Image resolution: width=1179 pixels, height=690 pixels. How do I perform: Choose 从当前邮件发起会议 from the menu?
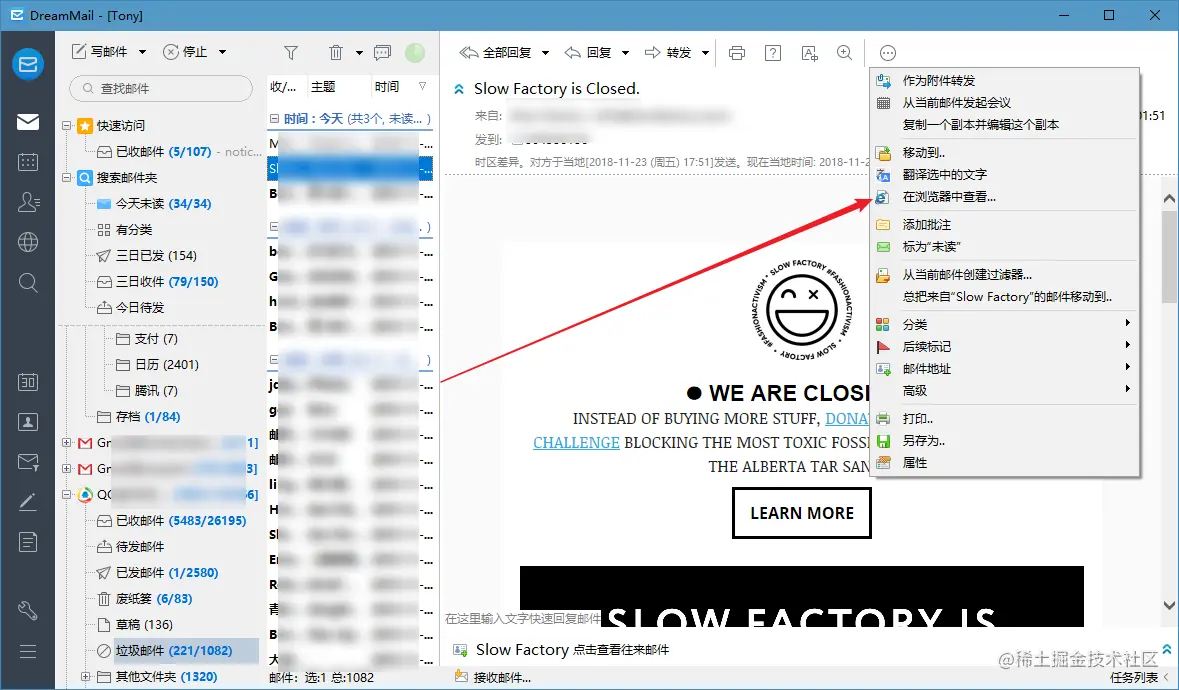point(1005,102)
